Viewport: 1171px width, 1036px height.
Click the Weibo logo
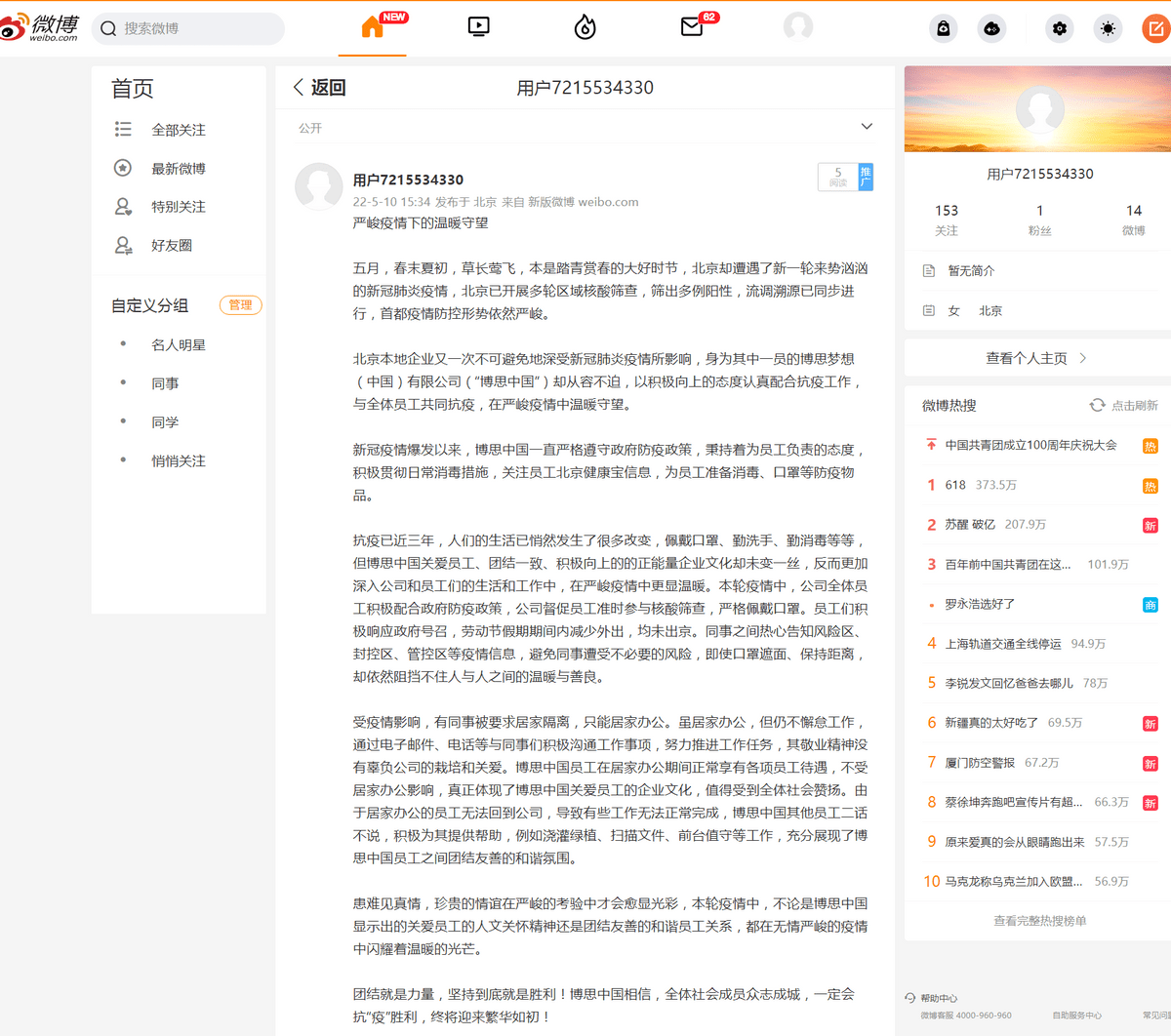point(40,28)
